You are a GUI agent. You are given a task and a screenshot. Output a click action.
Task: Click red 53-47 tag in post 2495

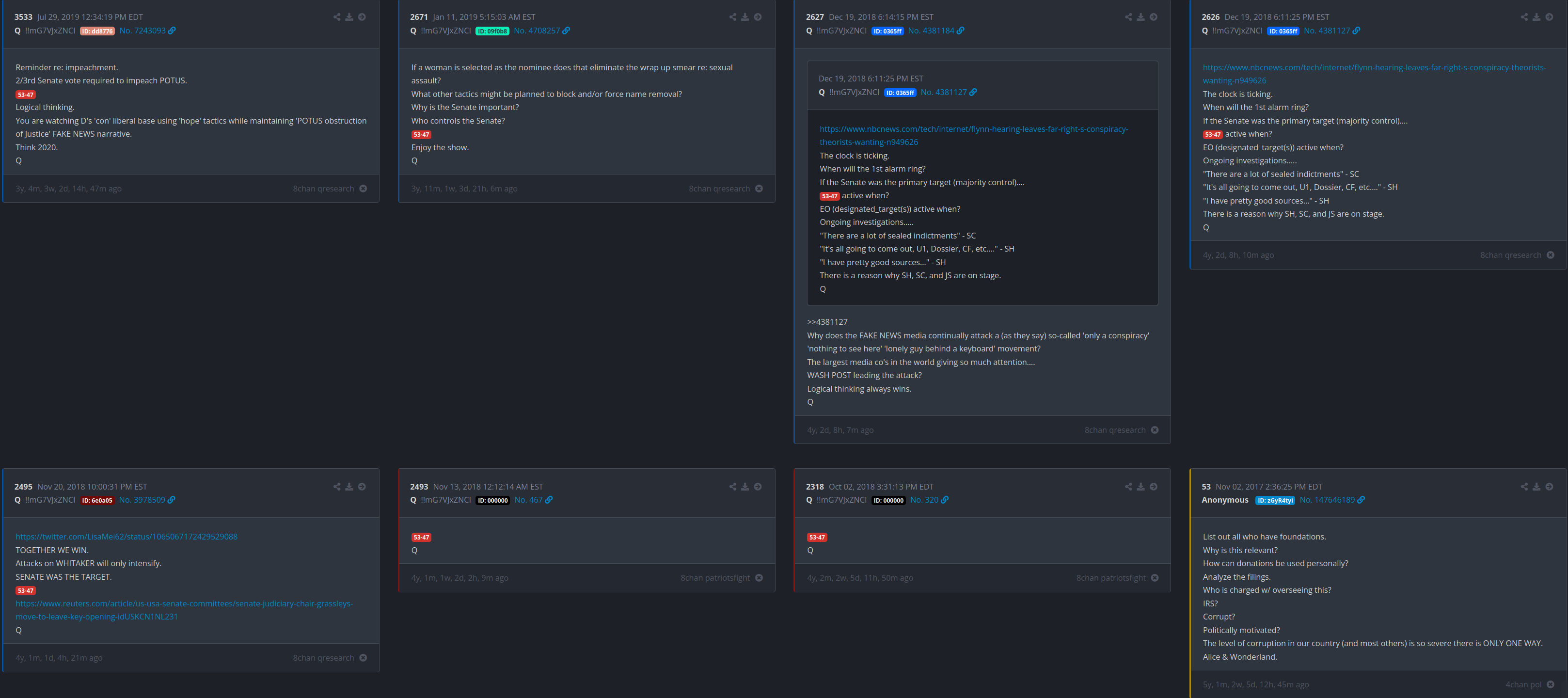26,591
